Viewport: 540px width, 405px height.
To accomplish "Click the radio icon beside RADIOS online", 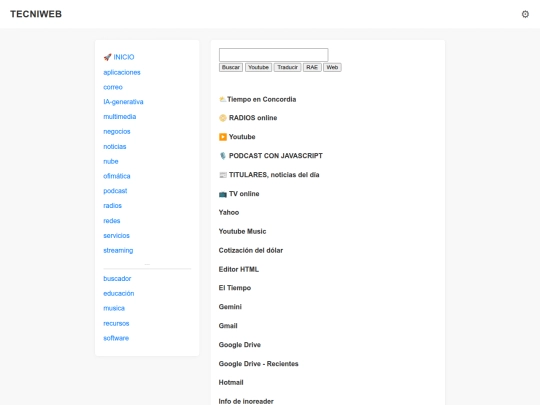I will [223, 118].
